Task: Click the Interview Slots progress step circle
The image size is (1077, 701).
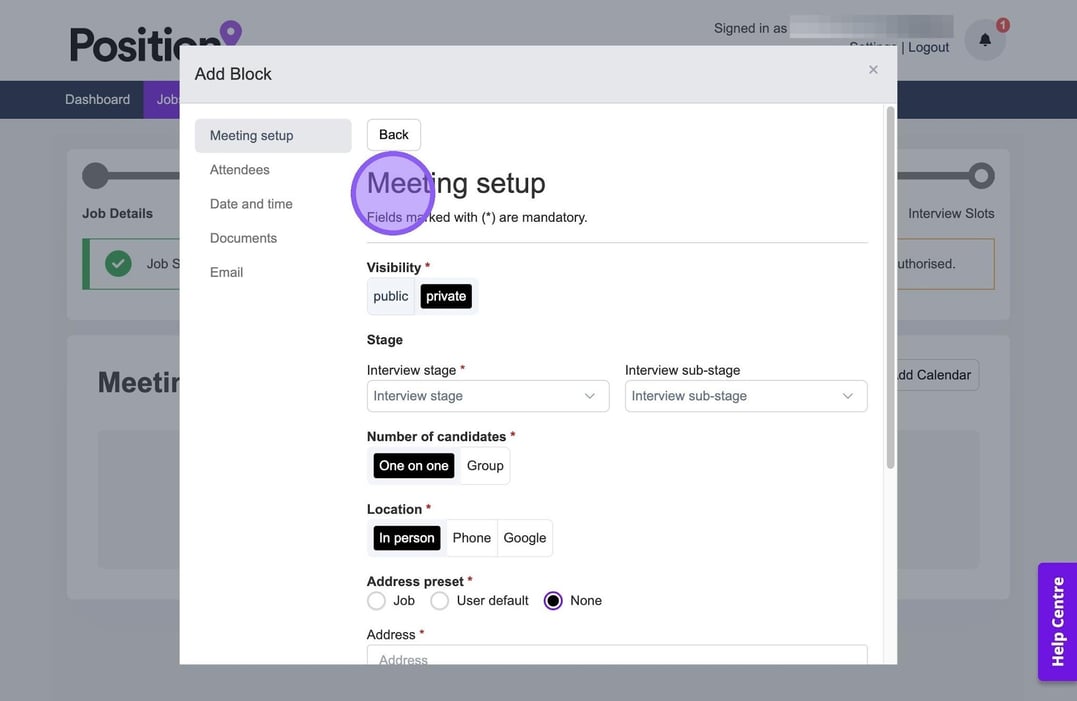Action: coord(981,176)
